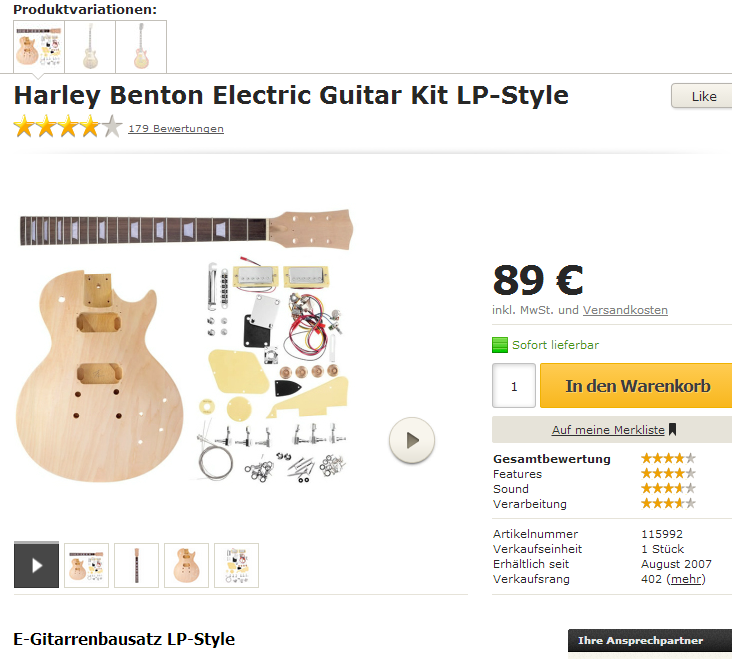
Task: Add the kit with In den Warenkorb
Action: 637,386
